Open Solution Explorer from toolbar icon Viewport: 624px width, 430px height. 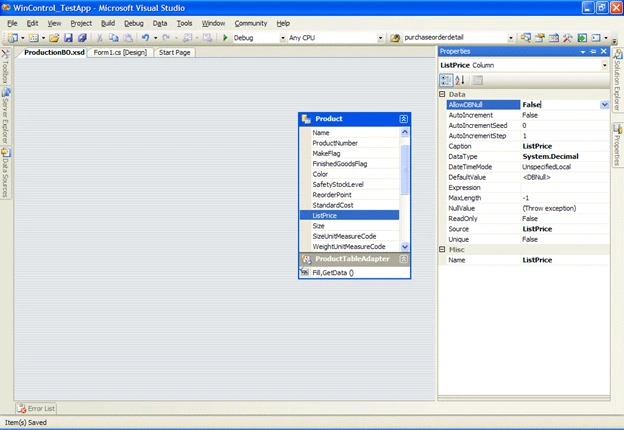pyautogui.click(x=526, y=38)
